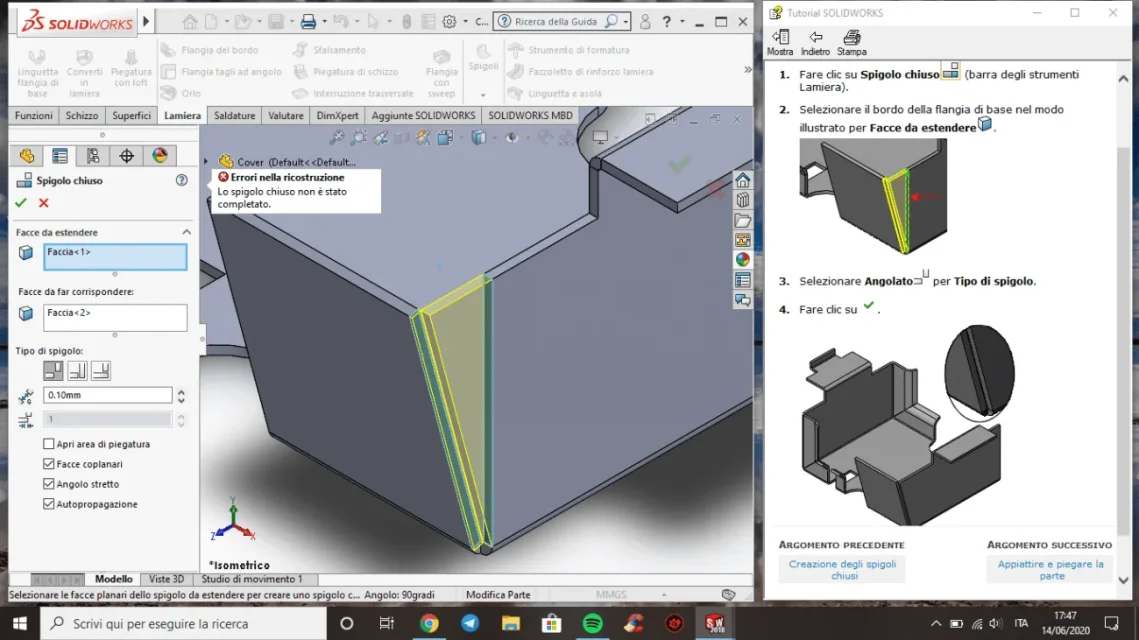Switch to Valutare ribbon tab
Image resolution: width=1139 pixels, height=640 pixels.
(285, 116)
